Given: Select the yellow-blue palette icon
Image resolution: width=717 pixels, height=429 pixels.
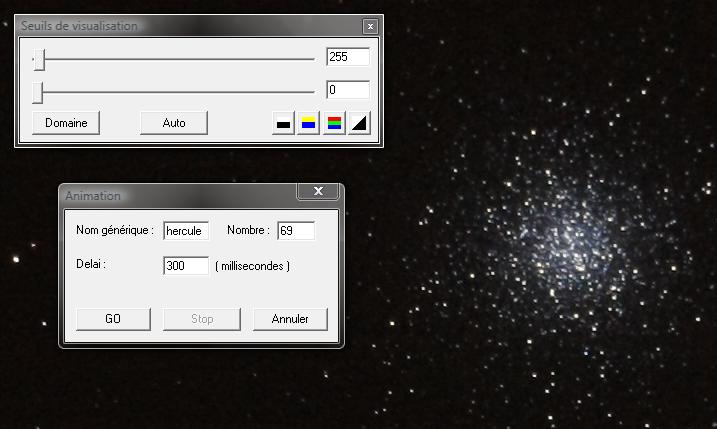Looking at the screenshot, I should (x=309, y=123).
